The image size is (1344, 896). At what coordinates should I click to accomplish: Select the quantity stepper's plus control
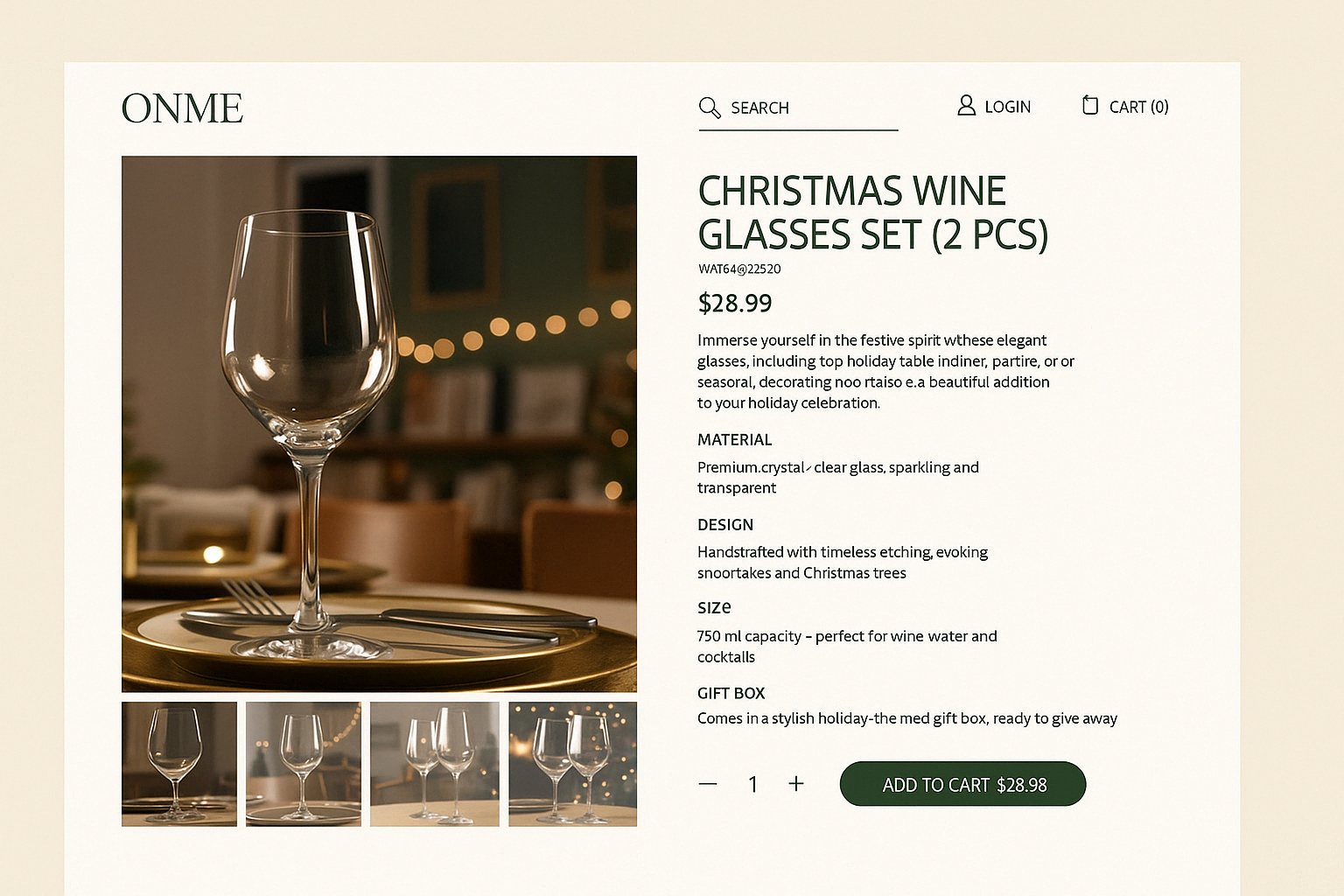796,784
